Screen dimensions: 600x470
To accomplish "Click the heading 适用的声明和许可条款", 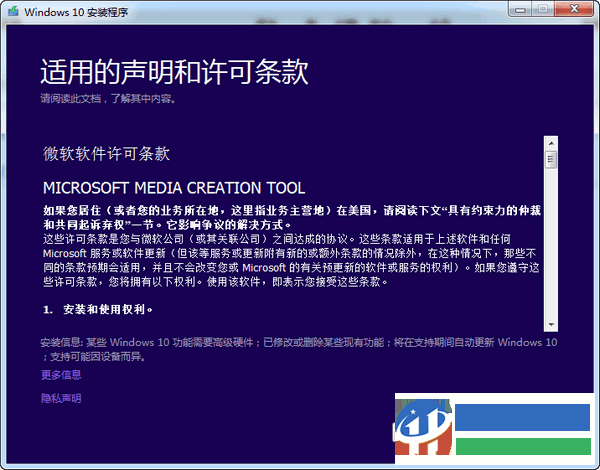I will pos(174,72).
